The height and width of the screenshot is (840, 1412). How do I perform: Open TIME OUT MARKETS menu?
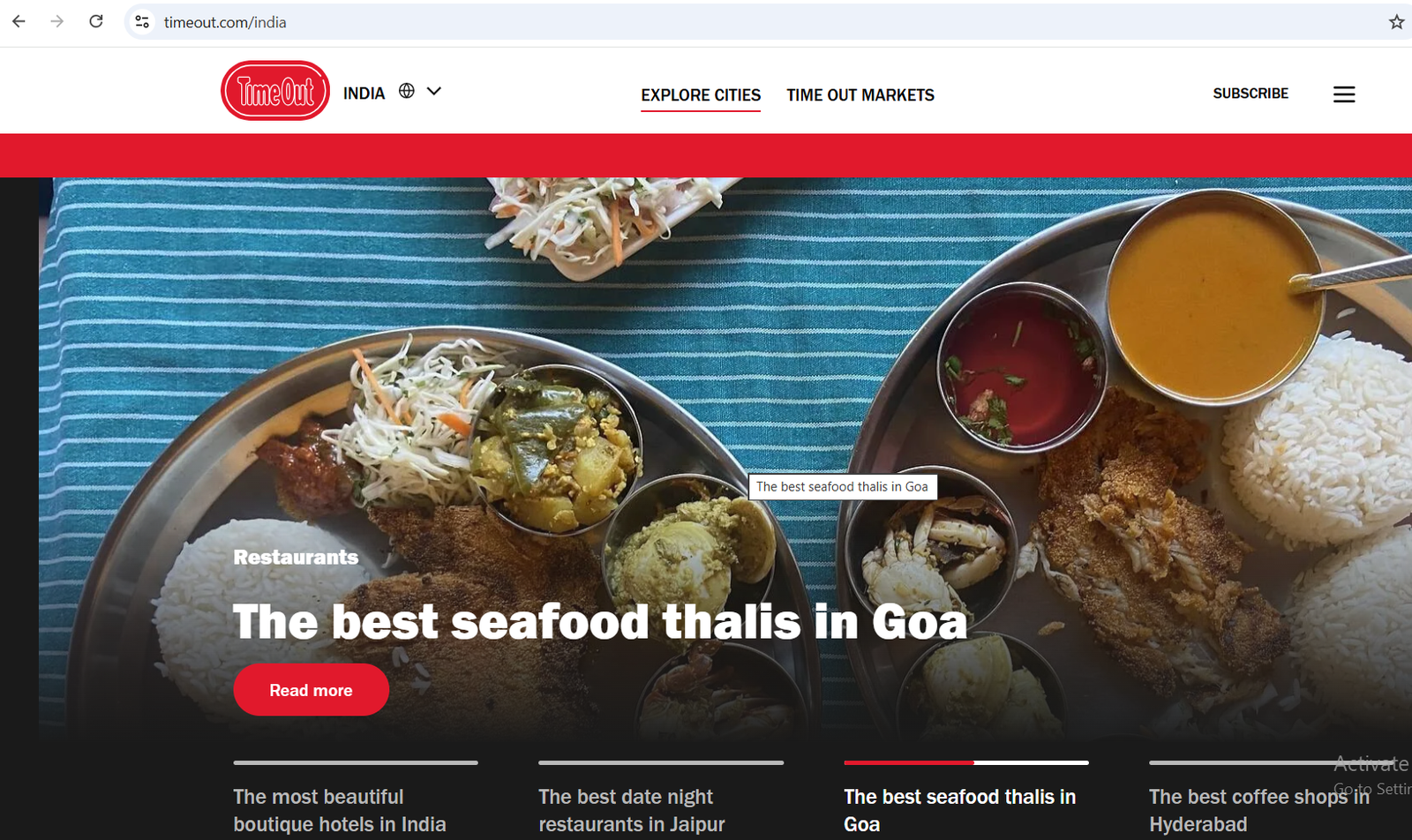tap(860, 95)
